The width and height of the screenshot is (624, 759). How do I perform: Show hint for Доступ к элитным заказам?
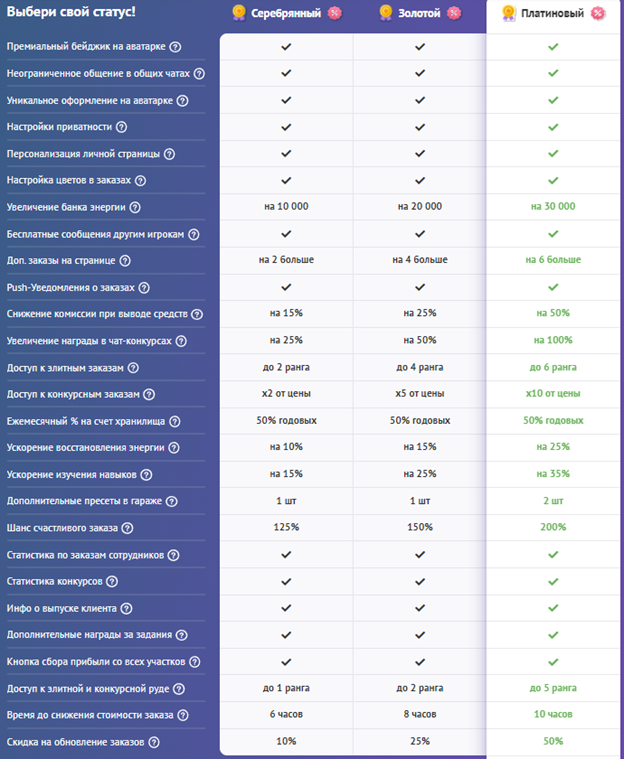coord(133,368)
